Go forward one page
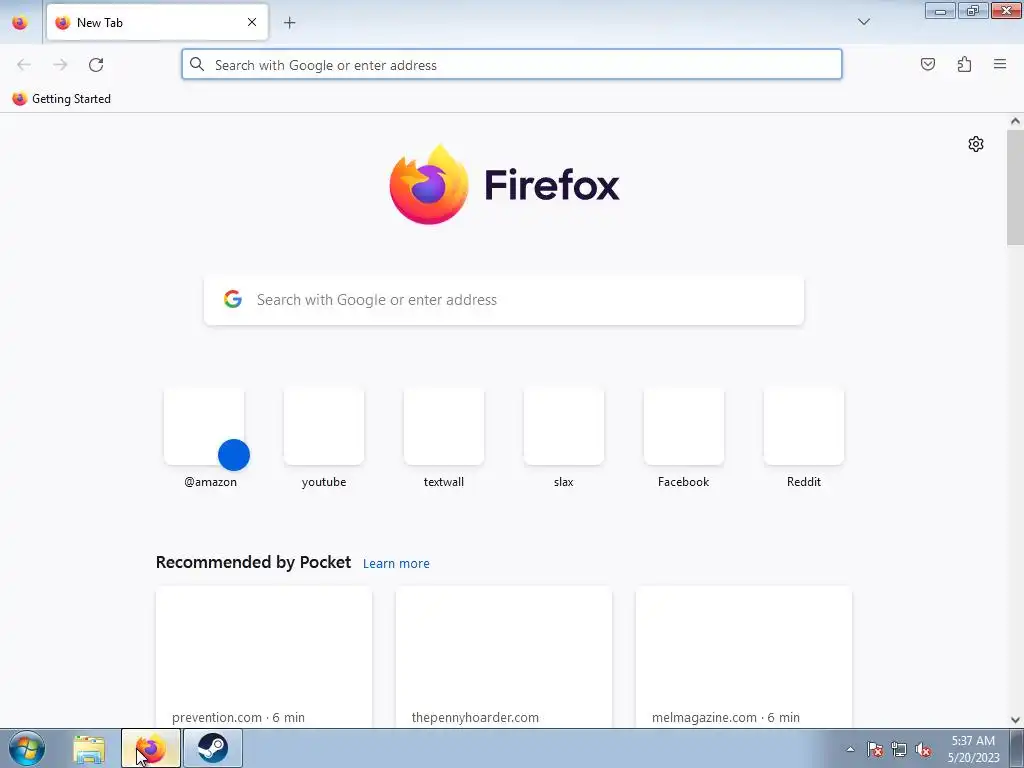This screenshot has width=1024, height=768. [x=60, y=64]
